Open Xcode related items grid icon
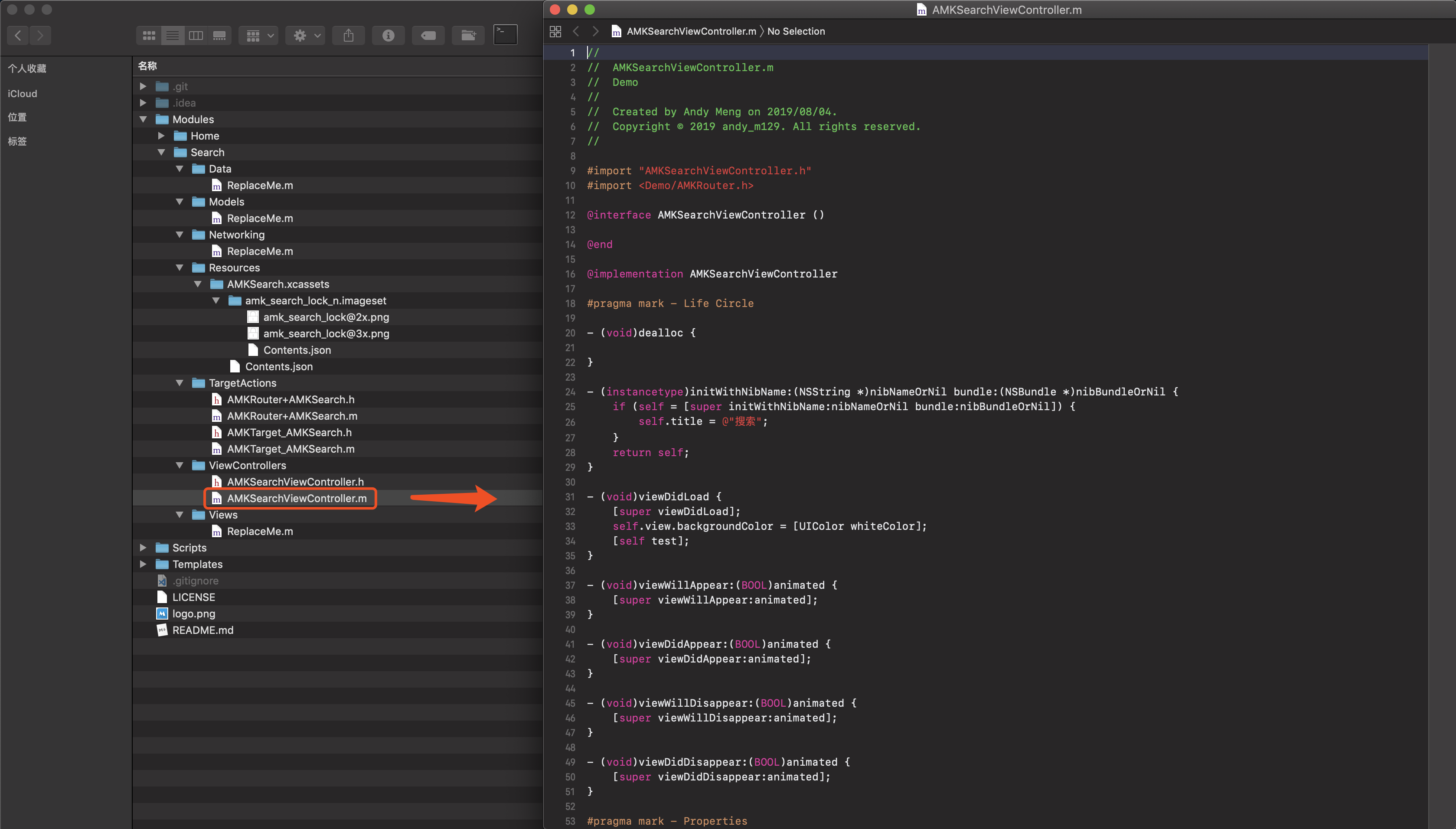 tap(555, 31)
